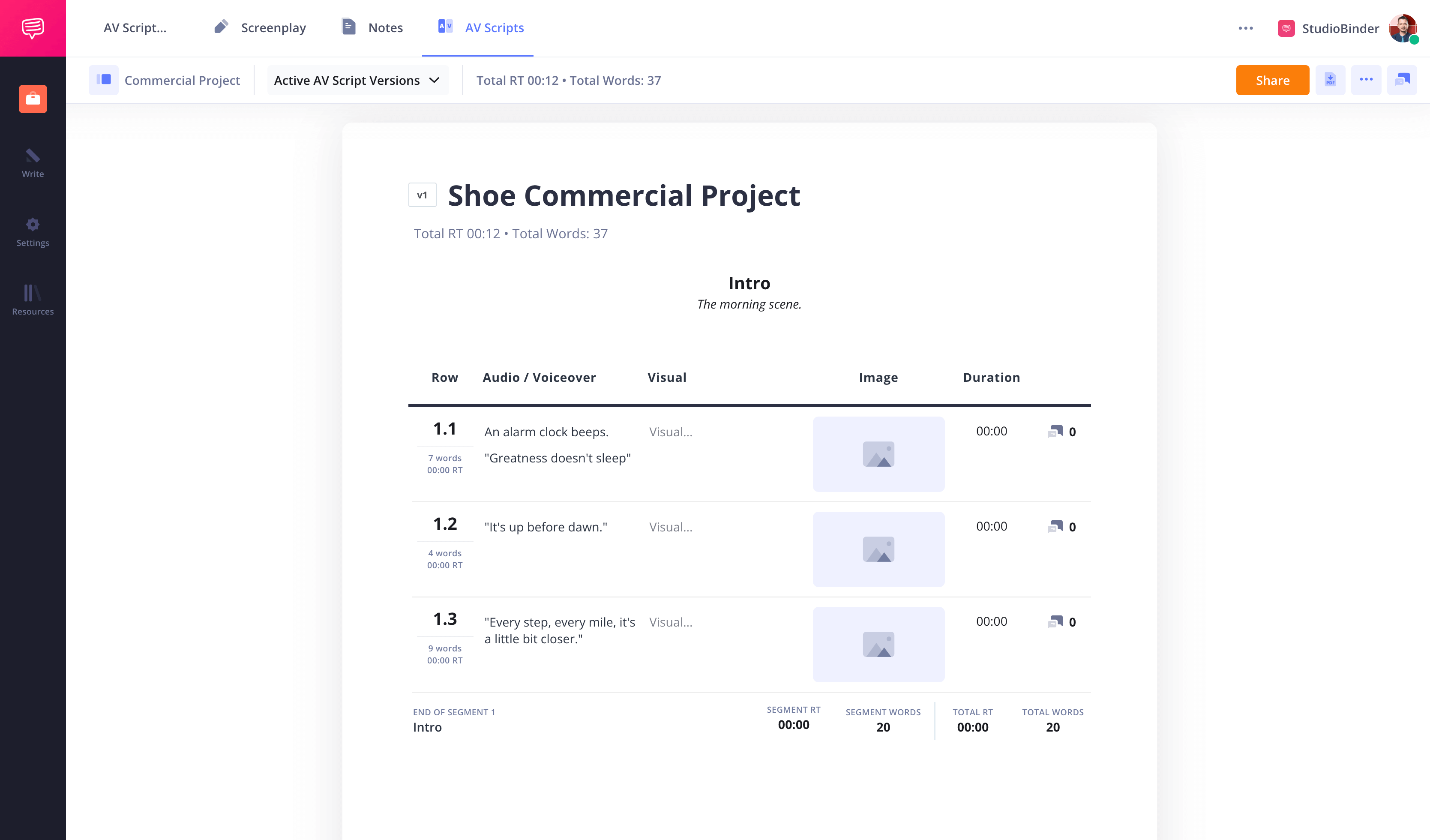This screenshot has height=840, width=1430.
Task: Click the Visual field in row 1.2
Action: click(x=671, y=527)
